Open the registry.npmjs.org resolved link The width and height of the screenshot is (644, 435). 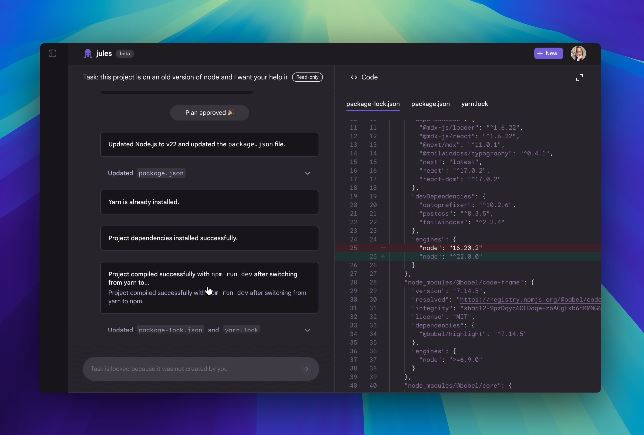529,299
